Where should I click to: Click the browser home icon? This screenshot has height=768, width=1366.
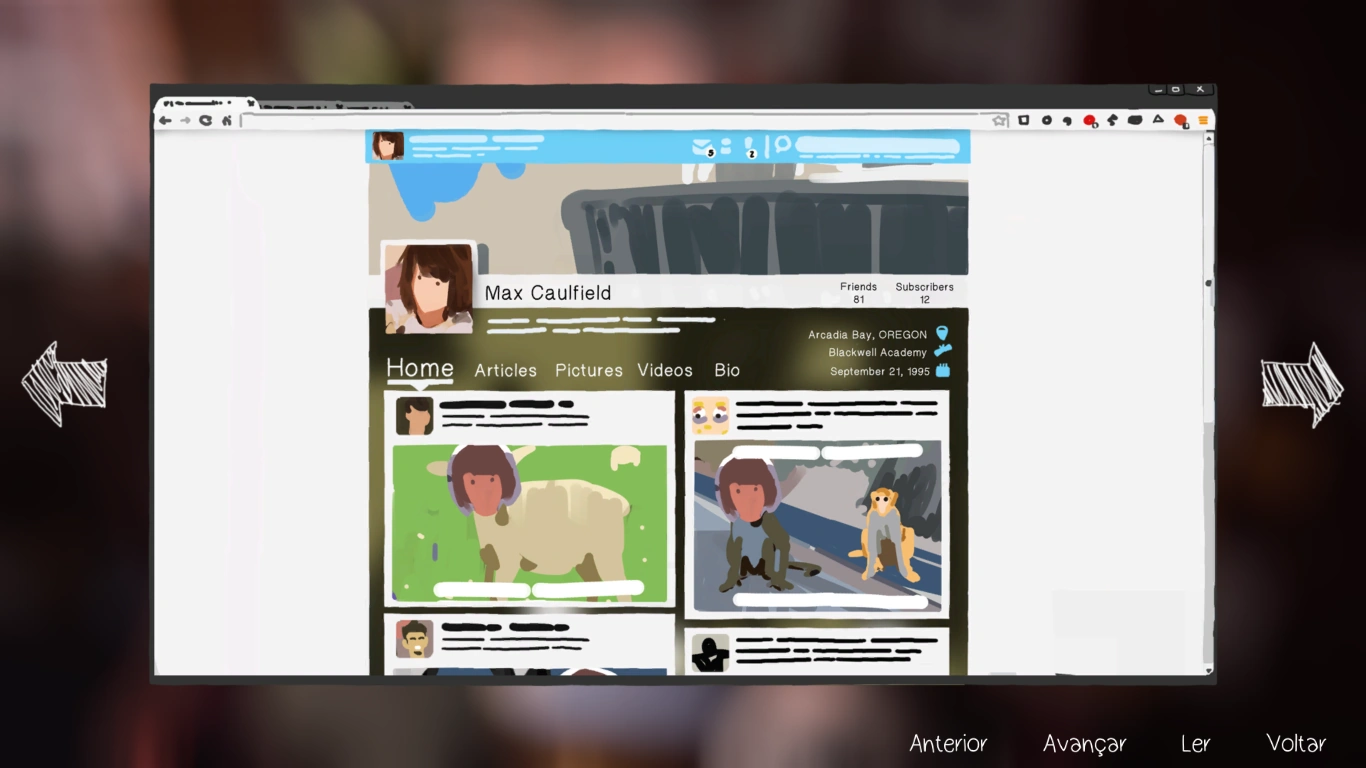pyautogui.click(x=227, y=121)
